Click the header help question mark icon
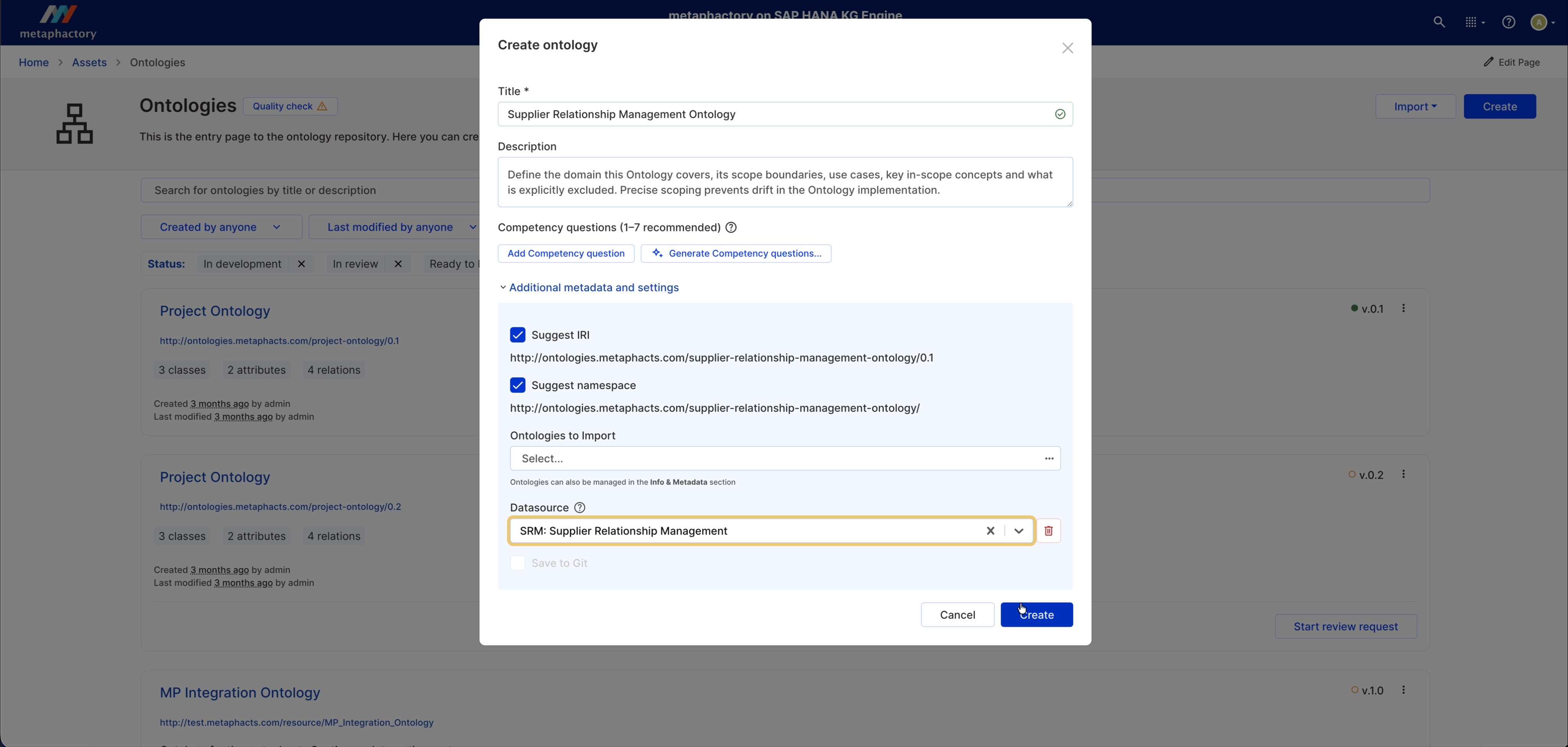Image resolution: width=1568 pixels, height=747 pixels. [1508, 23]
